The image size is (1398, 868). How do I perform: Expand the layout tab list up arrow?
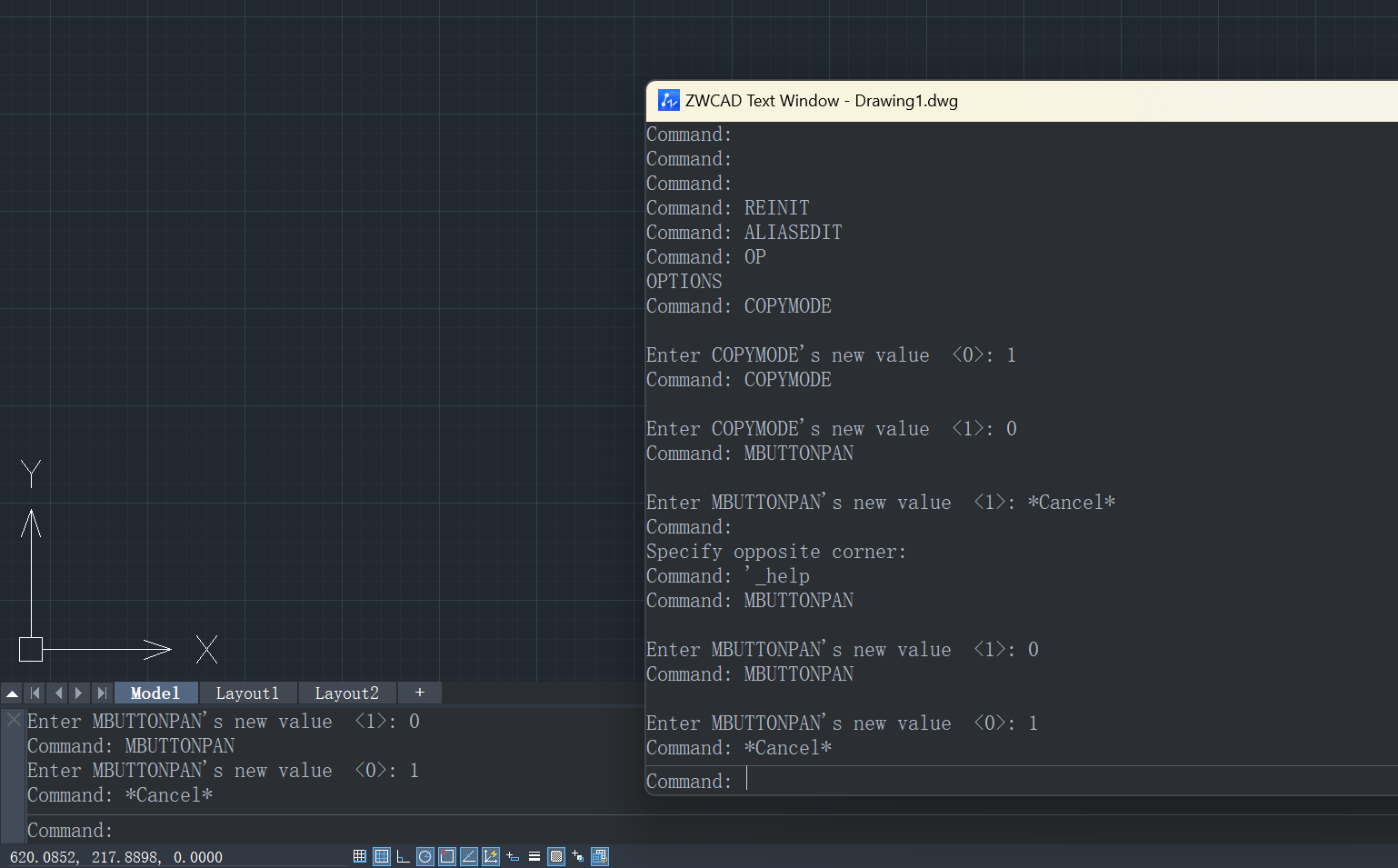pos(12,693)
